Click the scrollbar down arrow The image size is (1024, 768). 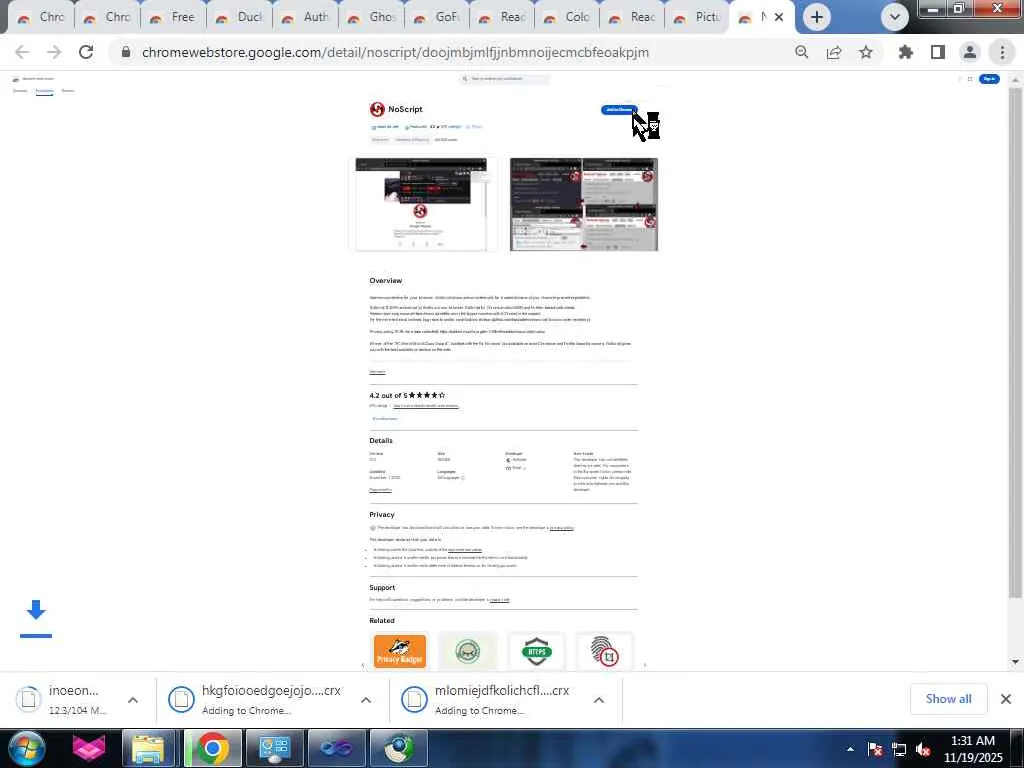click(x=1015, y=662)
